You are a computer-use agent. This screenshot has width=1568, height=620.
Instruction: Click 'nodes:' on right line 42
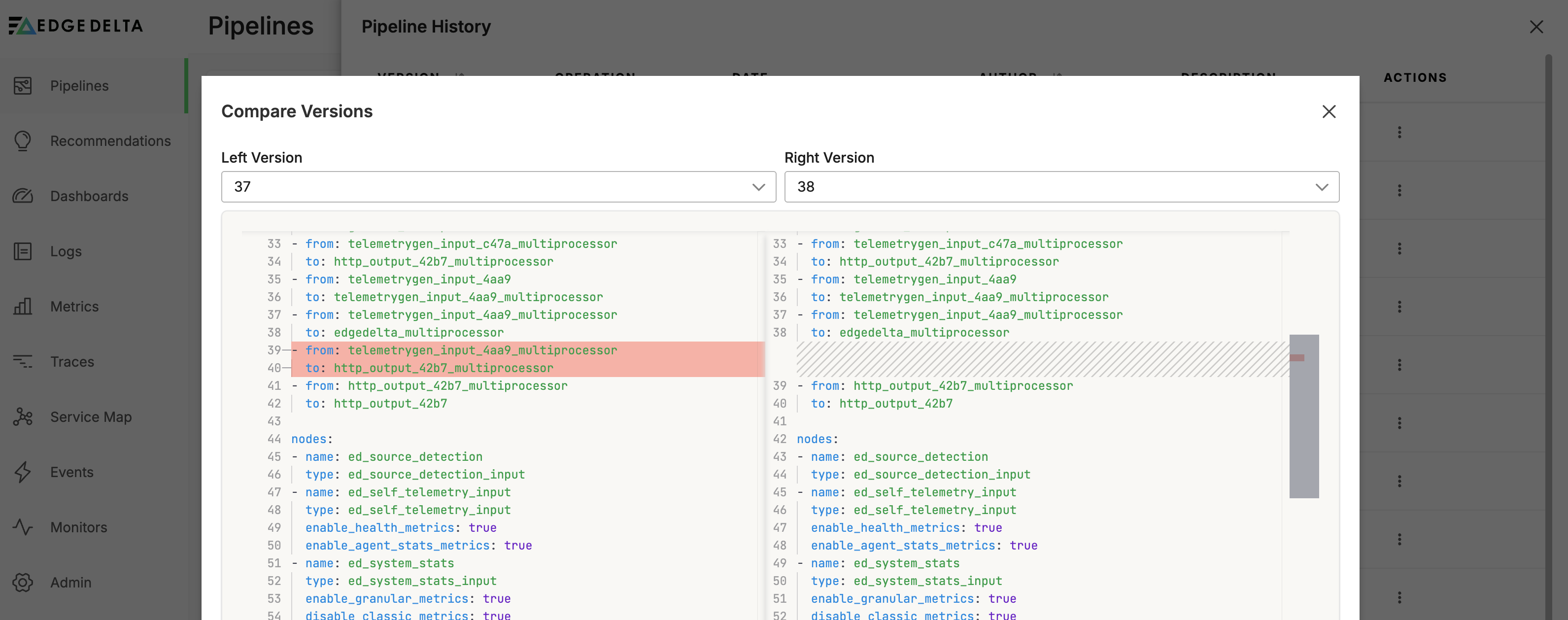(818, 439)
